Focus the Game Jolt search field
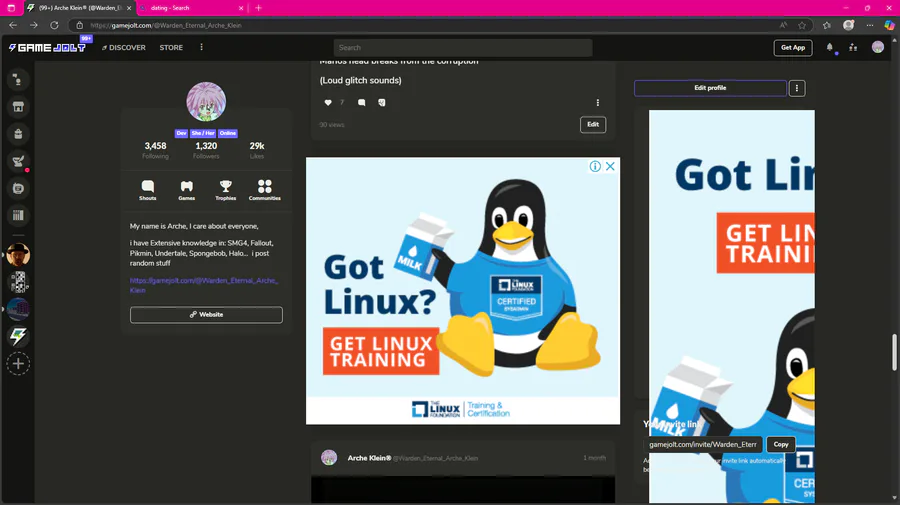 463,48
